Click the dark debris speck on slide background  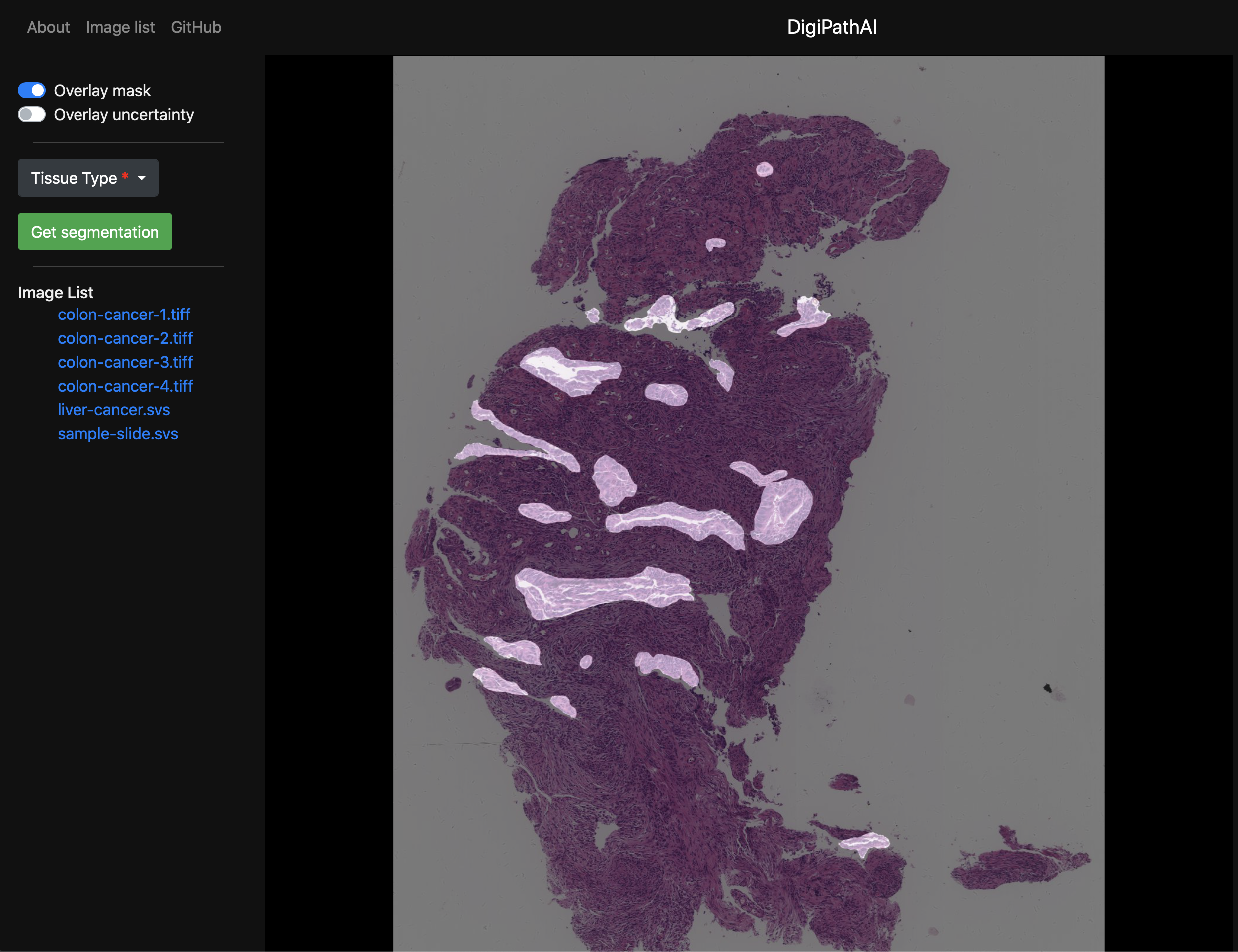point(1047,688)
